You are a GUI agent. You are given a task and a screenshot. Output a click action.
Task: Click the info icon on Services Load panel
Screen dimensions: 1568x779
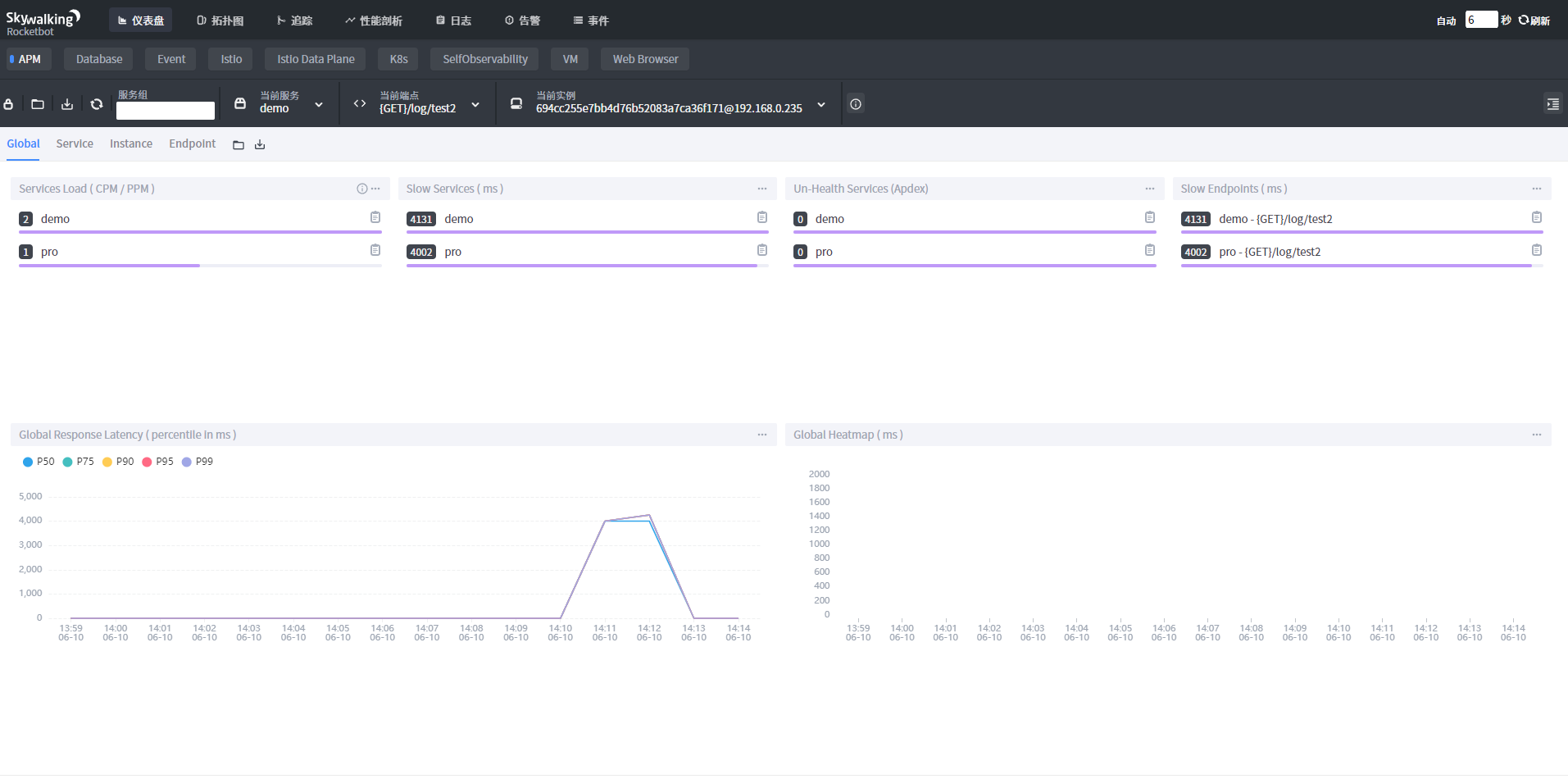click(x=362, y=189)
